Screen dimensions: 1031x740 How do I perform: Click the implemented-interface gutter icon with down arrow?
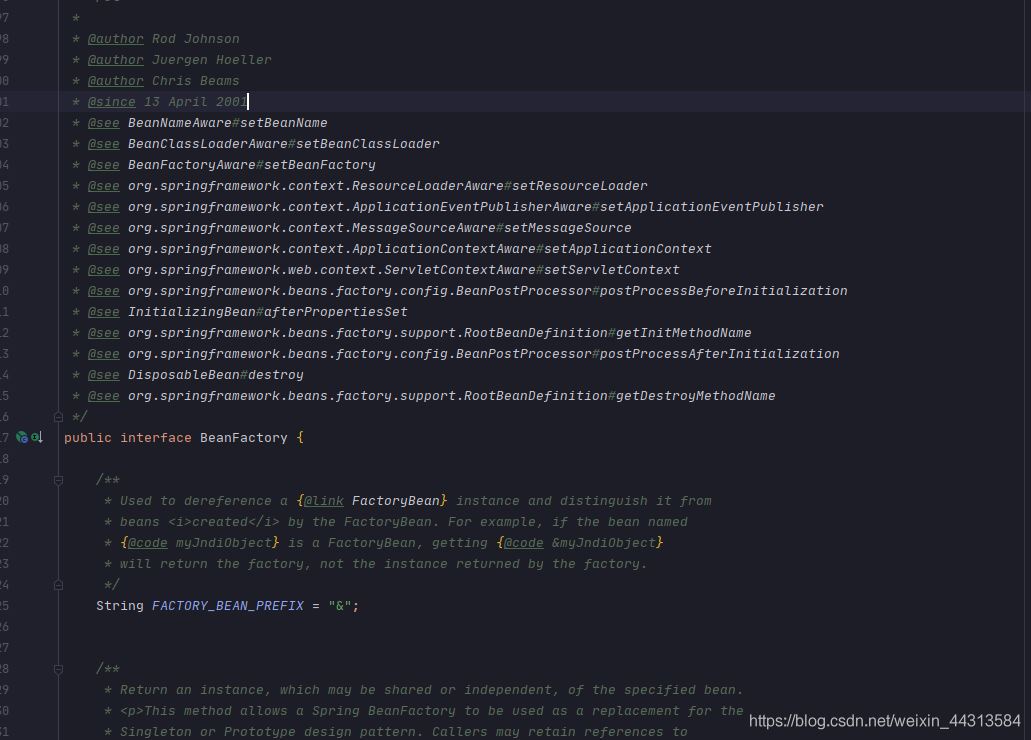[x=37, y=437]
